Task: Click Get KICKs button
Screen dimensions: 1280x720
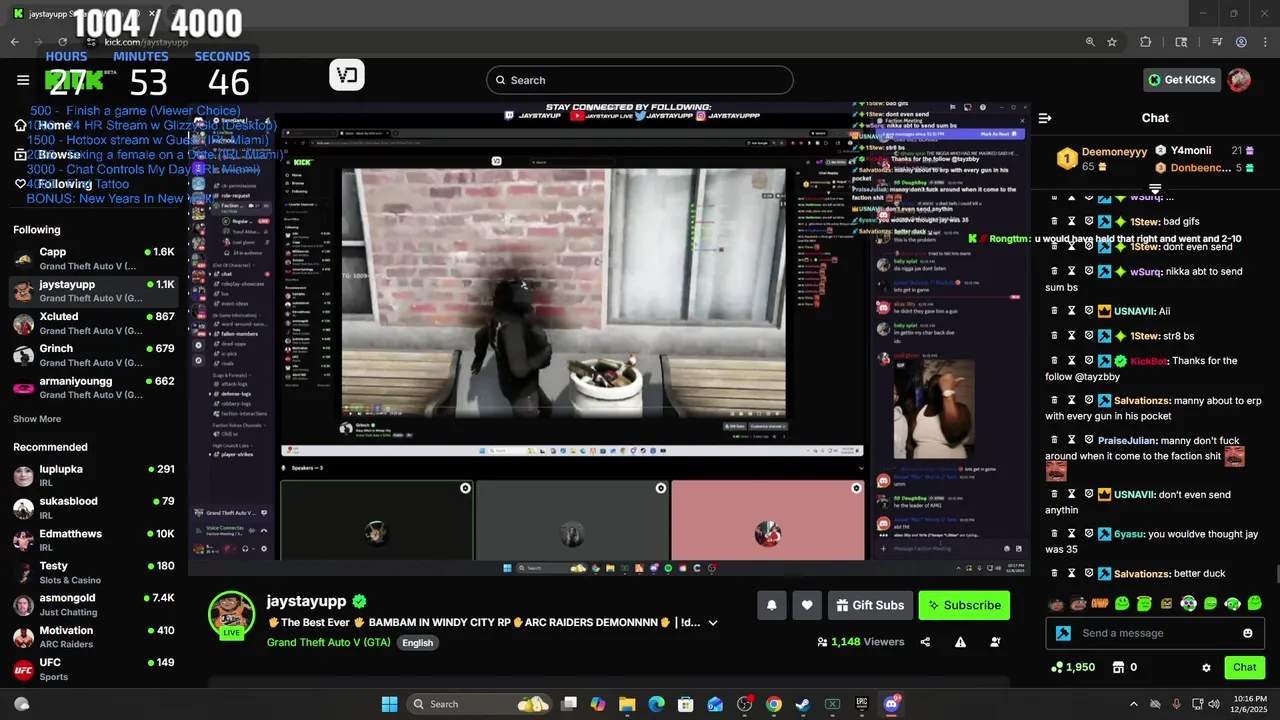Action: (1181, 80)
